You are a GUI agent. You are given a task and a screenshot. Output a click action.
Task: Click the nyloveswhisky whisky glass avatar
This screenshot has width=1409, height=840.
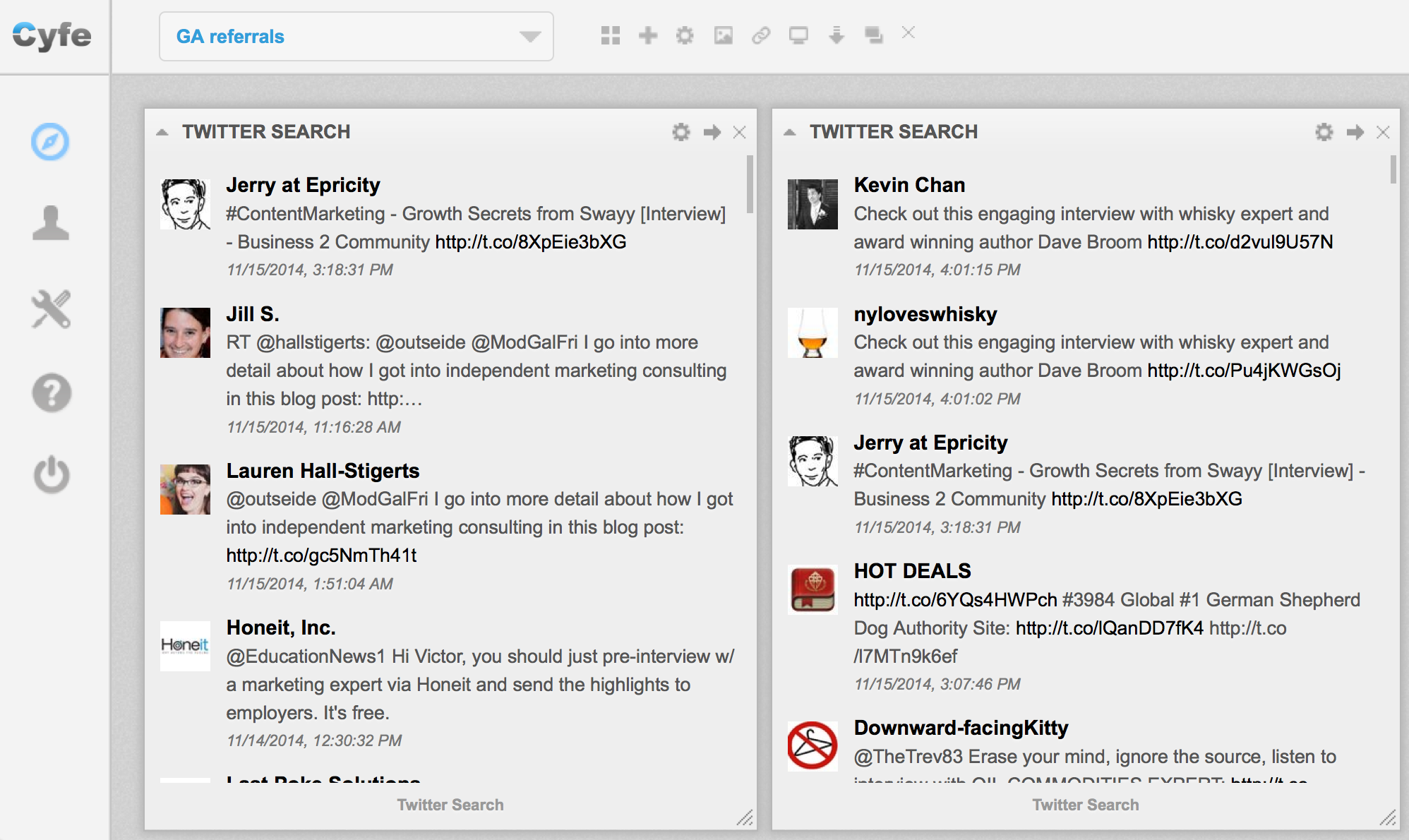[x=813, y=332]
